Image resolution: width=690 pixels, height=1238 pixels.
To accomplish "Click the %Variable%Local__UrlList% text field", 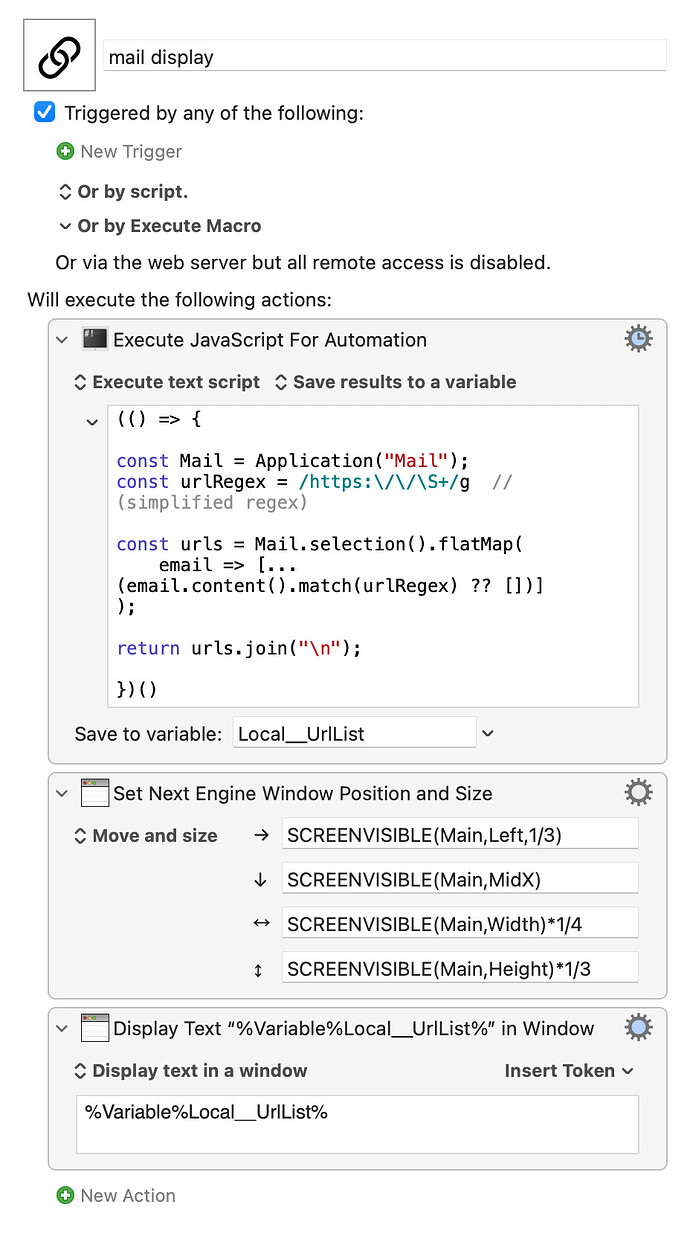I will point(357,1124).
